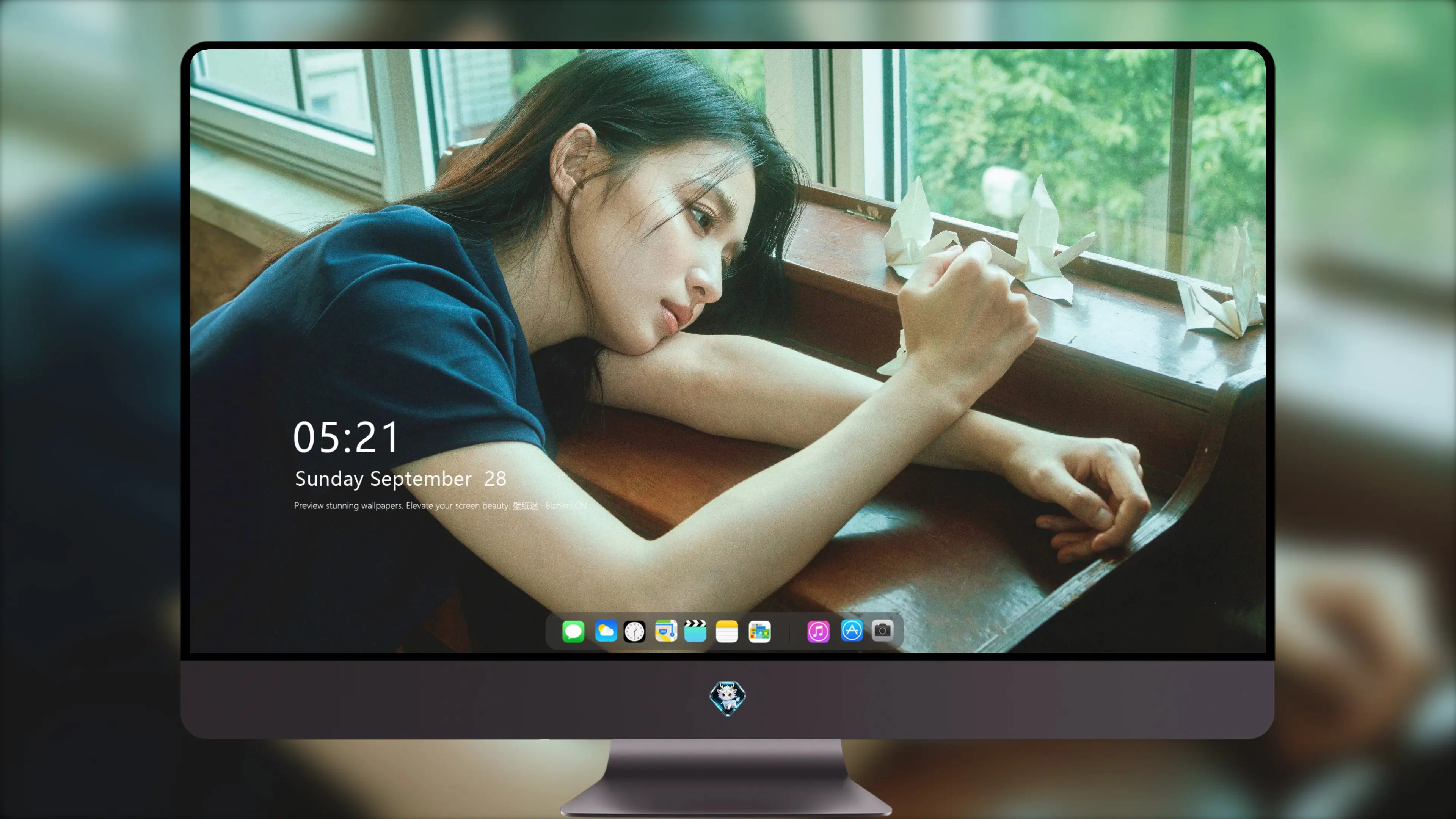Launch the Maps app from dock

point(666,631)
